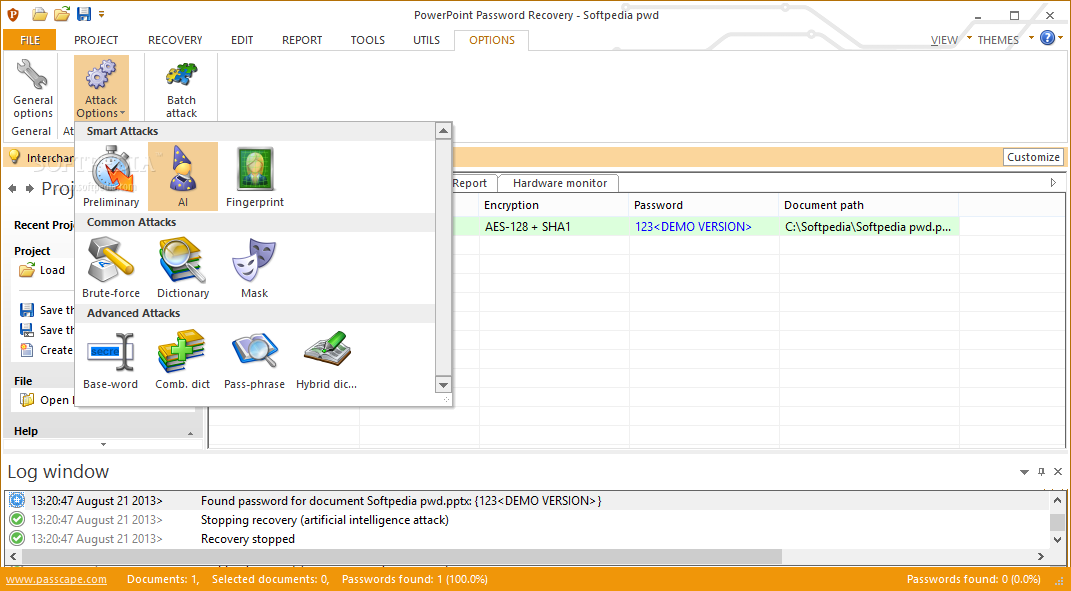
Task: Select the Found password log entry
Action: [x=527, y=501]
